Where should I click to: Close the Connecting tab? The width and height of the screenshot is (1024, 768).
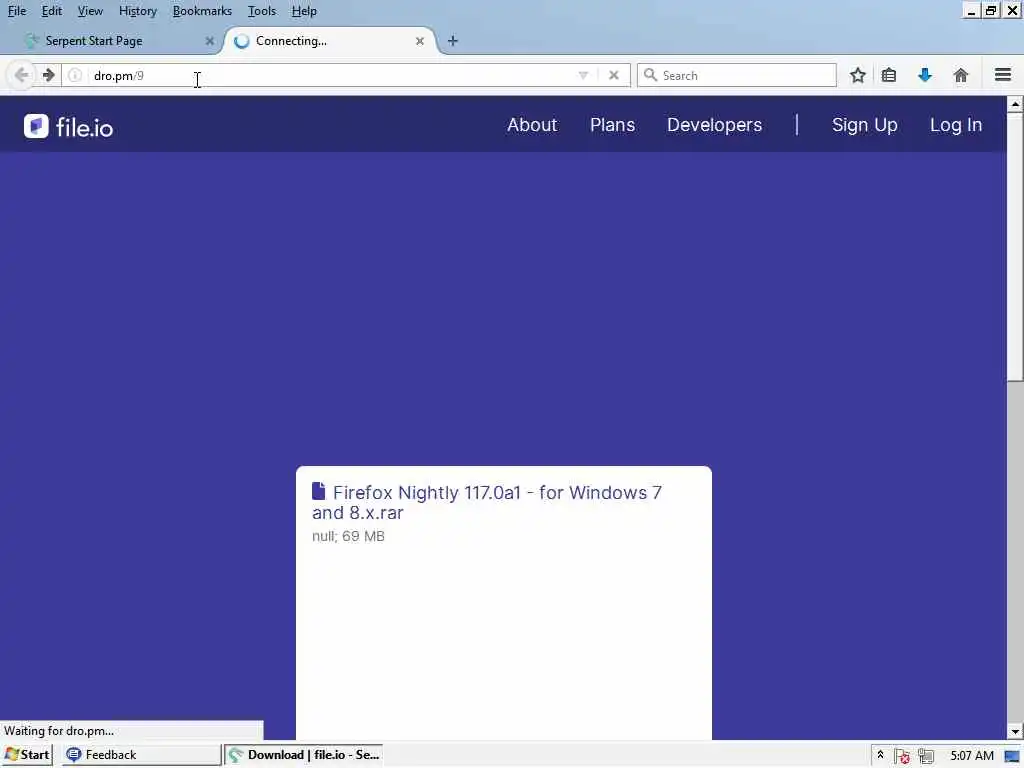[420, 41]
